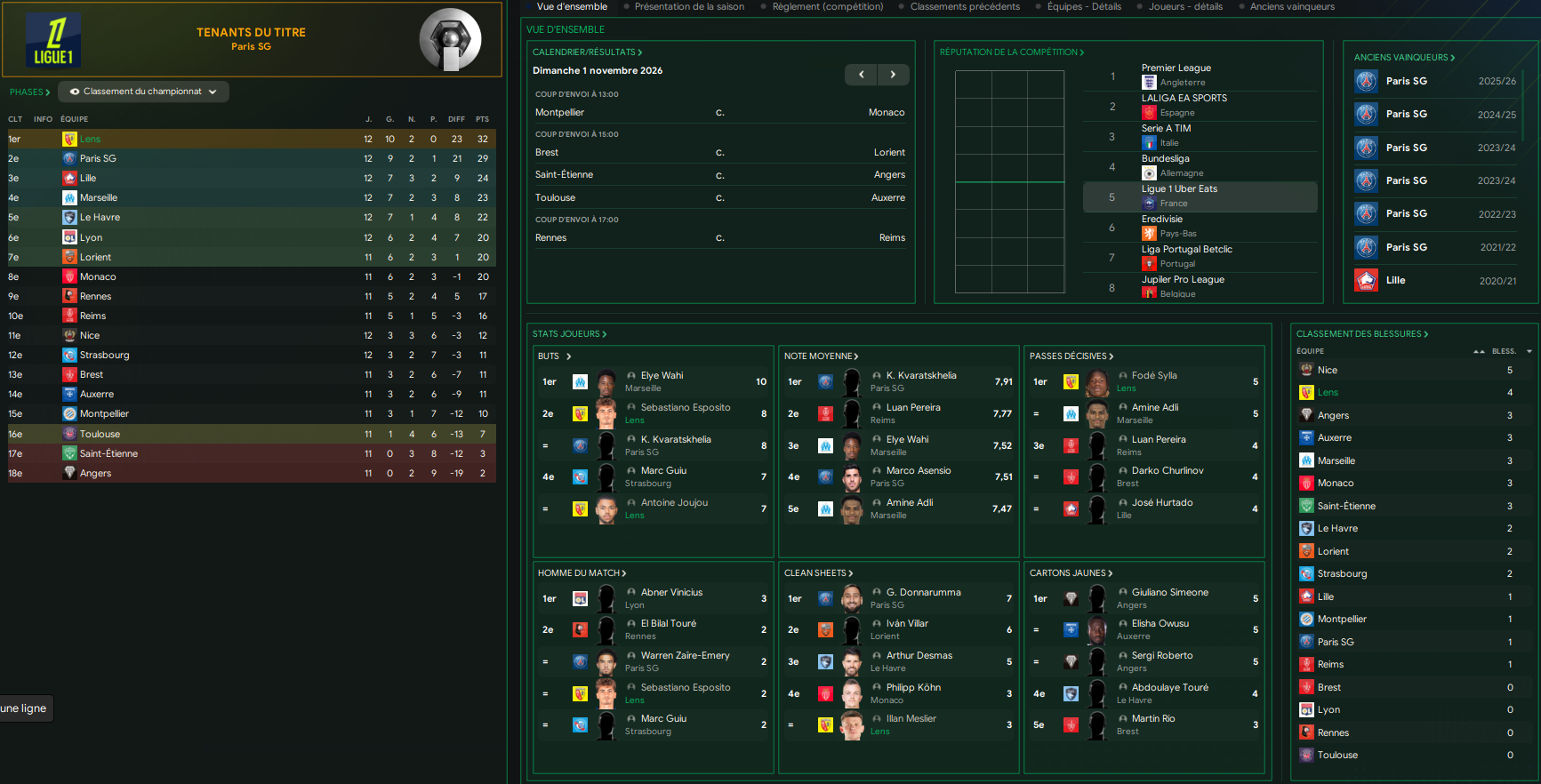Viewport: 1541px width, 784px height.
Task: Click the Lyon badge in league table
Action: (x=69, y=237)
